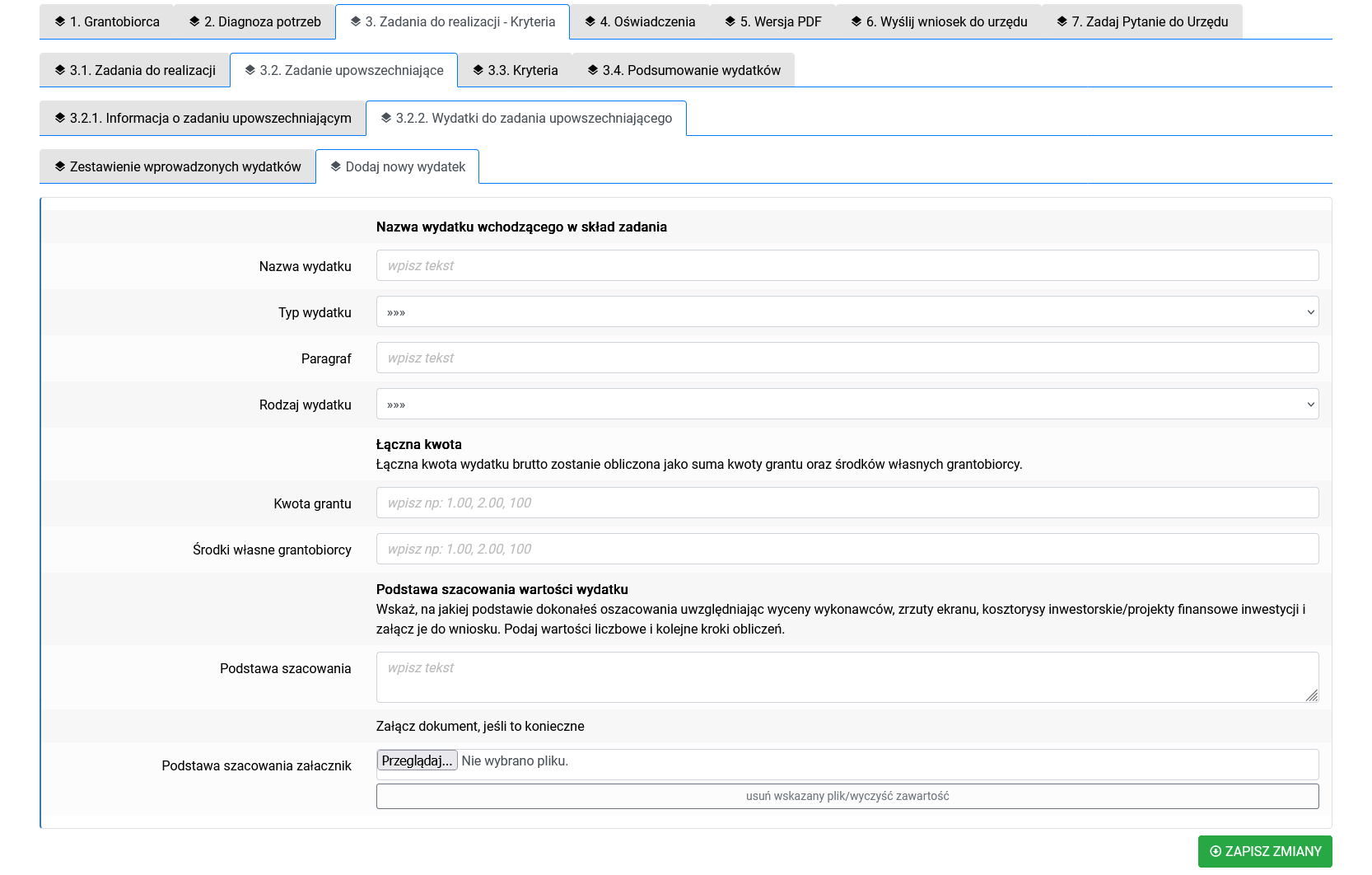Screen dimensions: 1372x875
Task: Switch to 2. Diagnoza potrzeb tab
Action: coord(254,22)
